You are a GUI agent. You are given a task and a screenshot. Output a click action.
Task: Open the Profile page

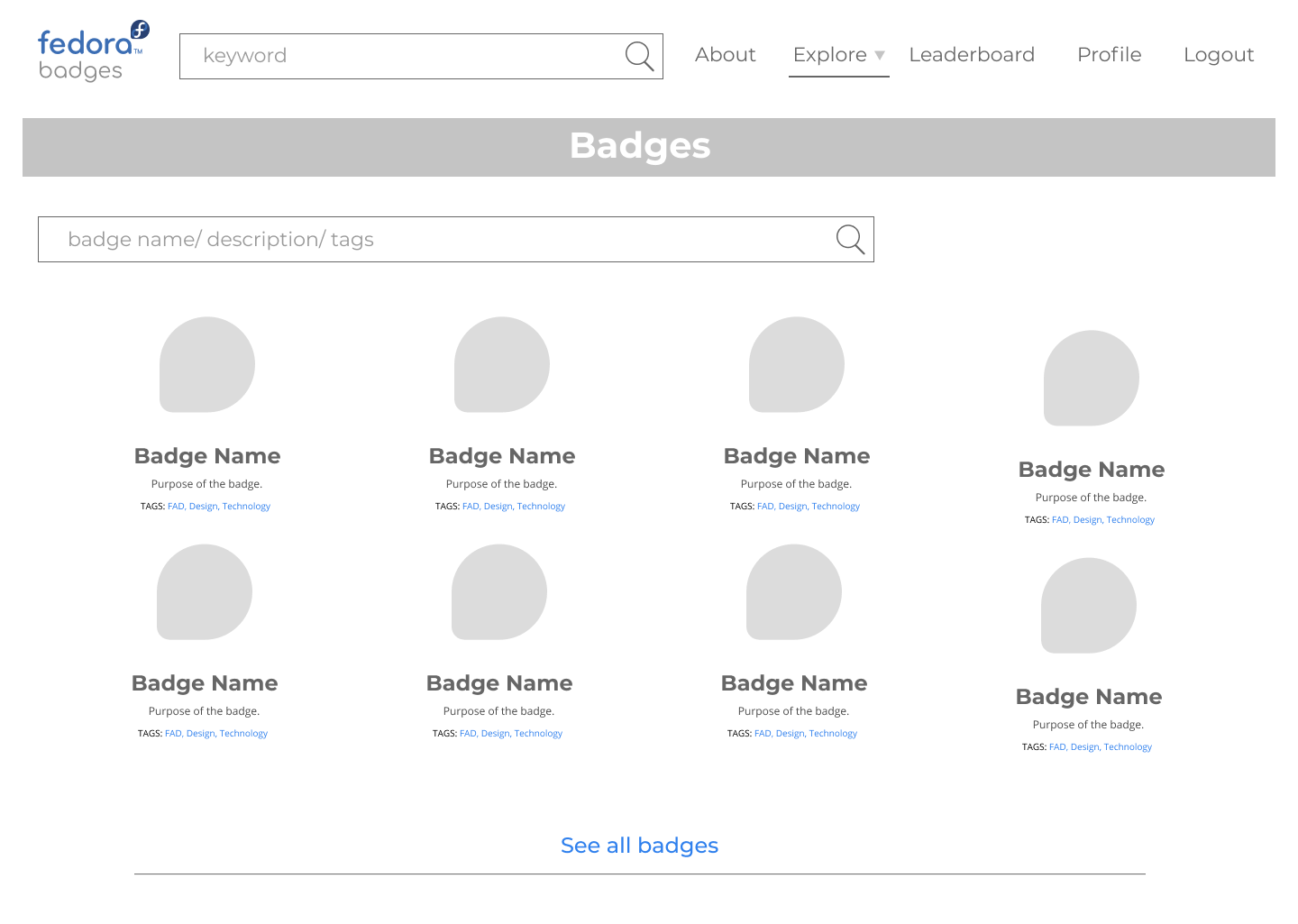pos(1109,55)
